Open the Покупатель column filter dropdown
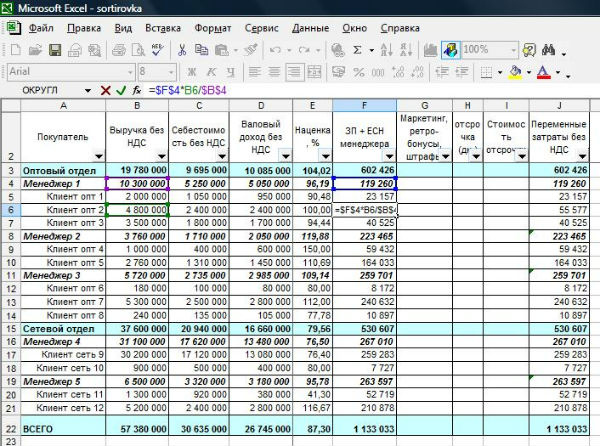 coord(97,156)
